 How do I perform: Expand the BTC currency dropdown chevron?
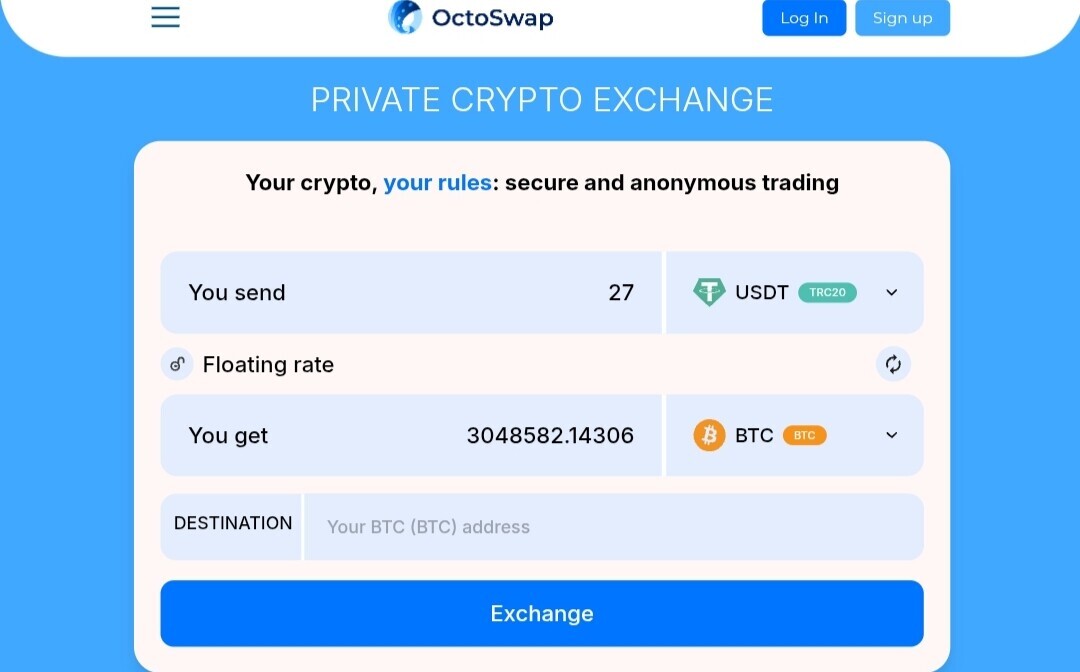[891, 434]
